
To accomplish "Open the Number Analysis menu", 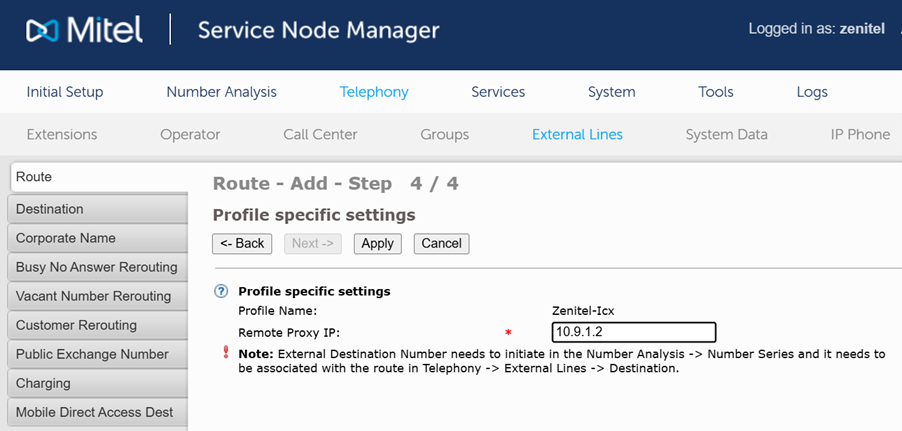I will 221,92.
